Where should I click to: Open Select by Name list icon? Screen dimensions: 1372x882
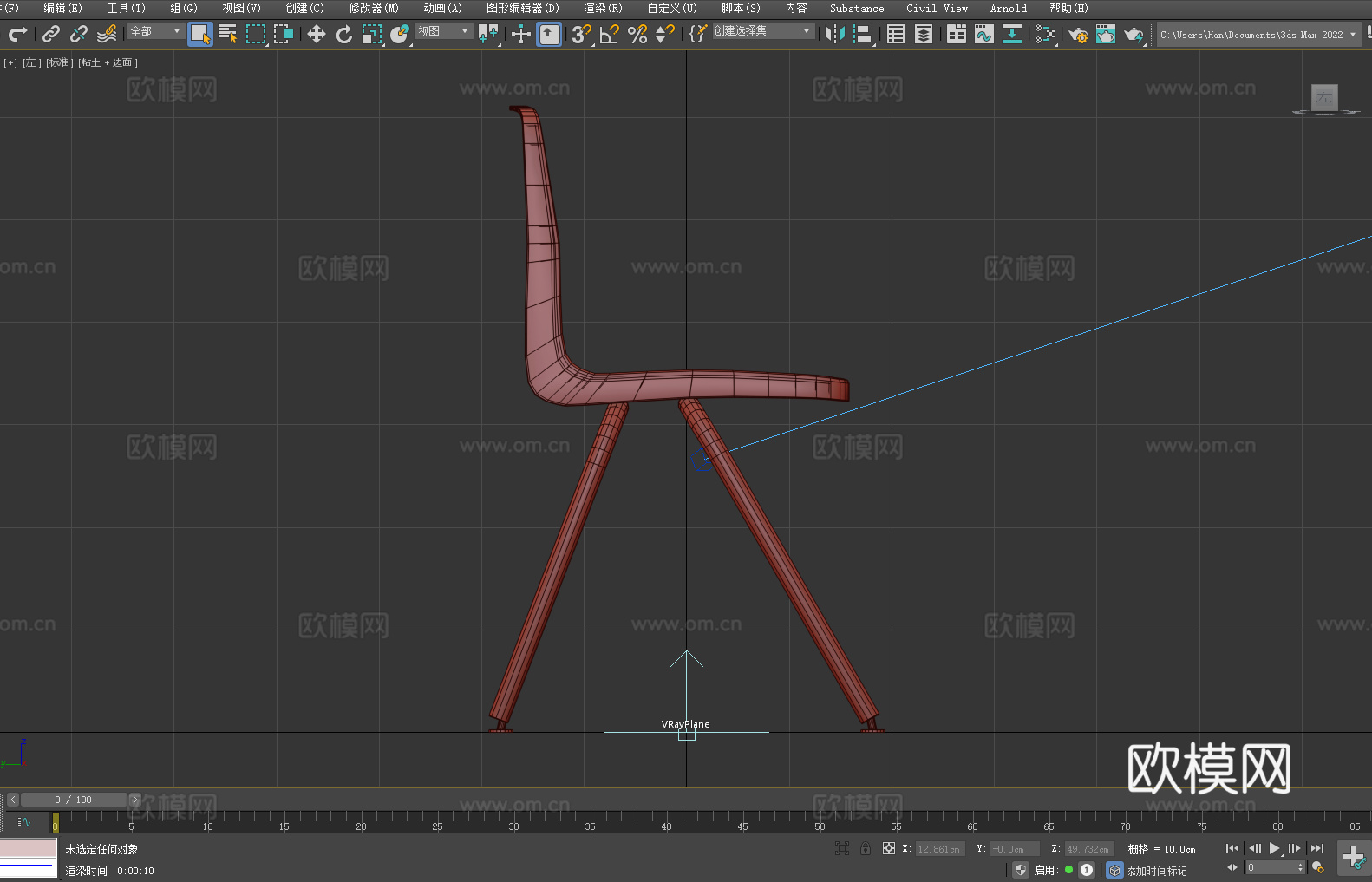(228, 34)
